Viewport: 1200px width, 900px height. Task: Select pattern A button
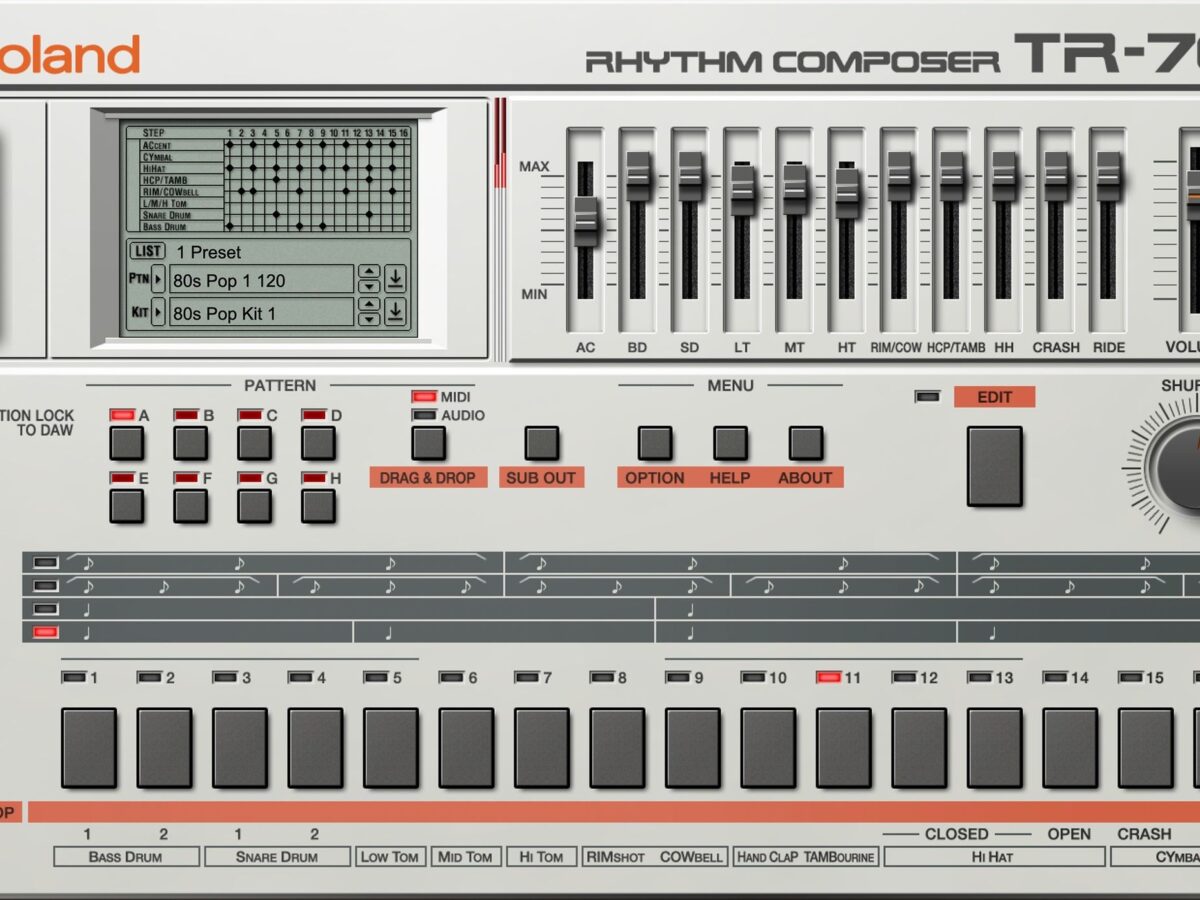tap(127, 443)
